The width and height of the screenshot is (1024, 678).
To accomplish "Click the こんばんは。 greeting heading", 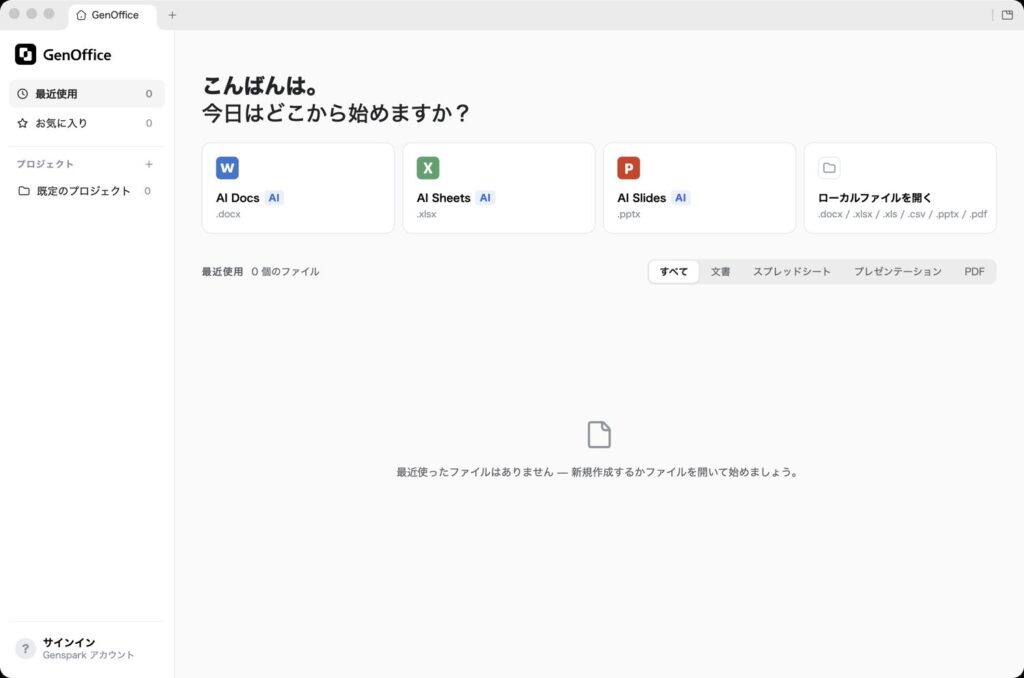I will (260, 86).
